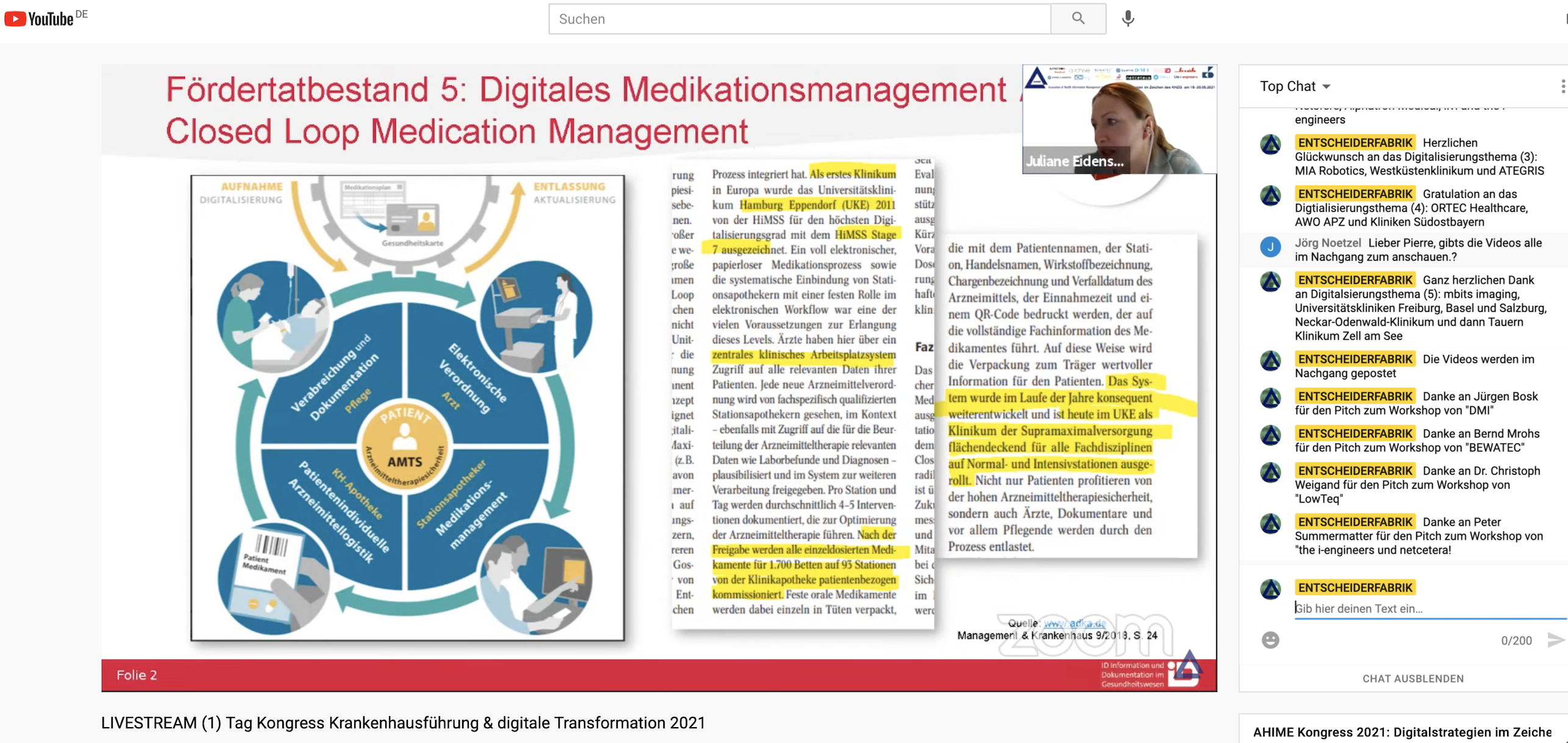This screenshot has height=743, width=1568.
Task: Click Jörg Noetzel username in chat
Action: (x=1327, y=243)
